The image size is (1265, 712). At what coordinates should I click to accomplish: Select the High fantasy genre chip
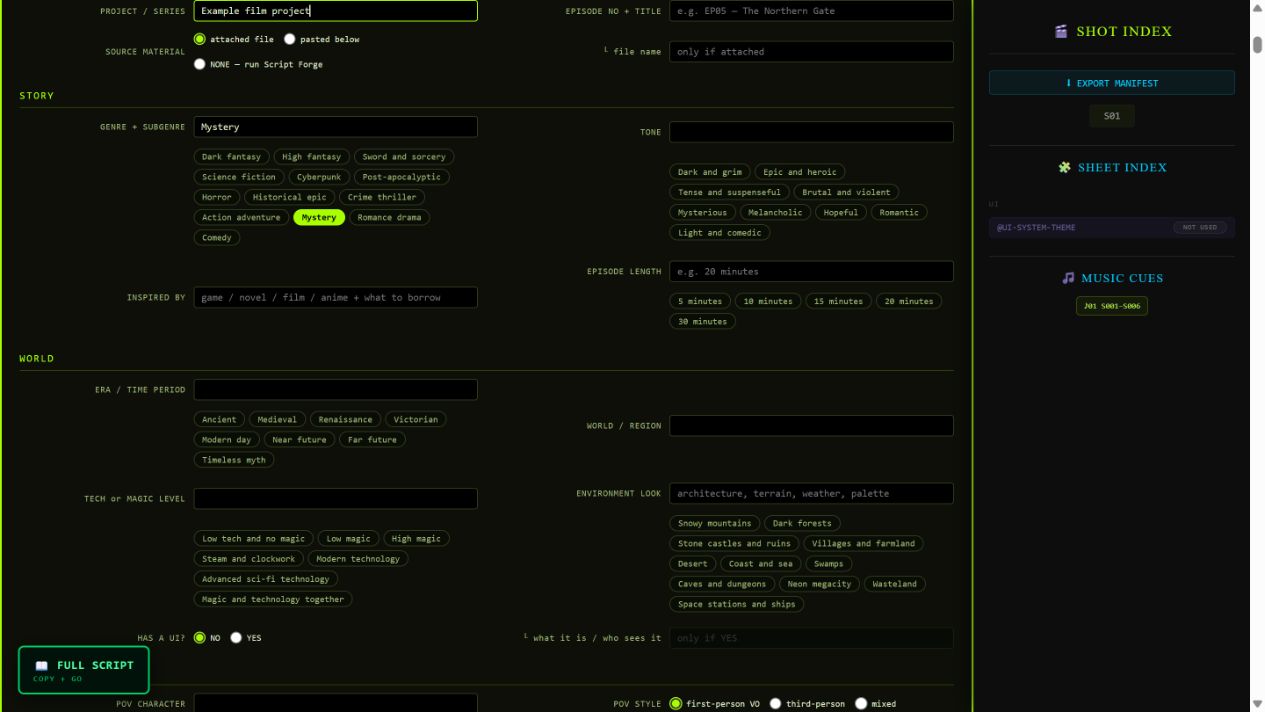tap(311, 157)
